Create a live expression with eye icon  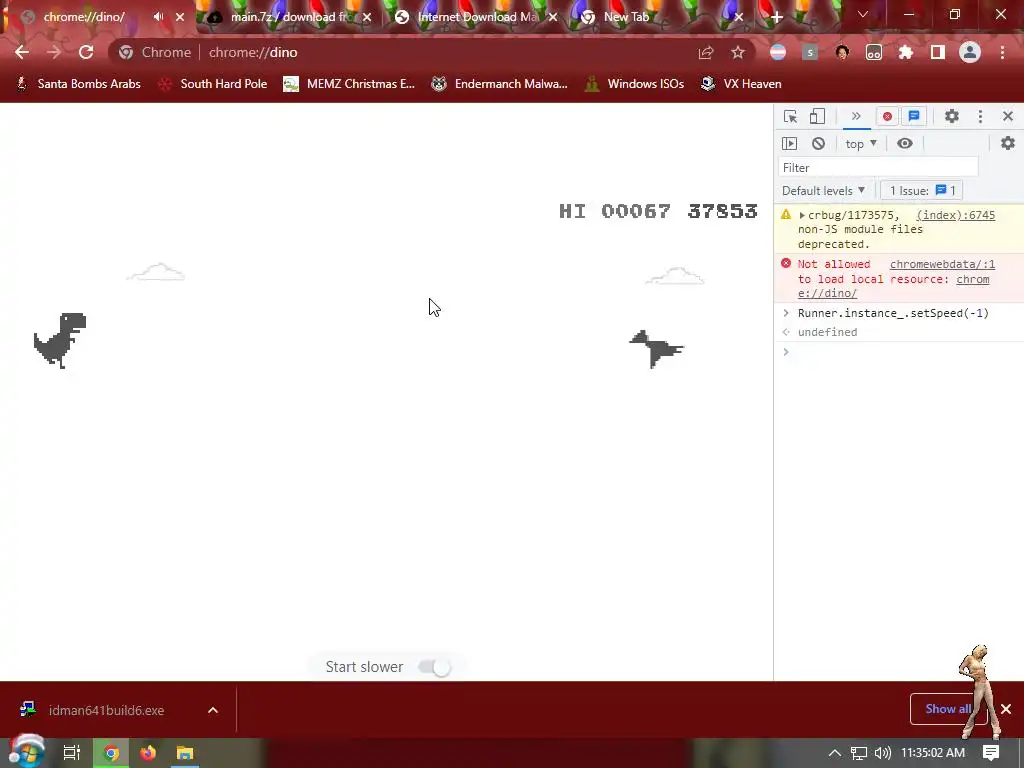pos(904,144)
